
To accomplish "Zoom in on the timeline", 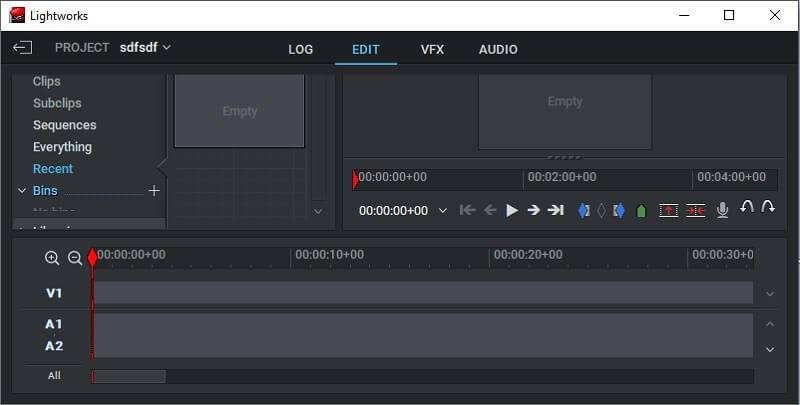I will click(x=52, y=258).
